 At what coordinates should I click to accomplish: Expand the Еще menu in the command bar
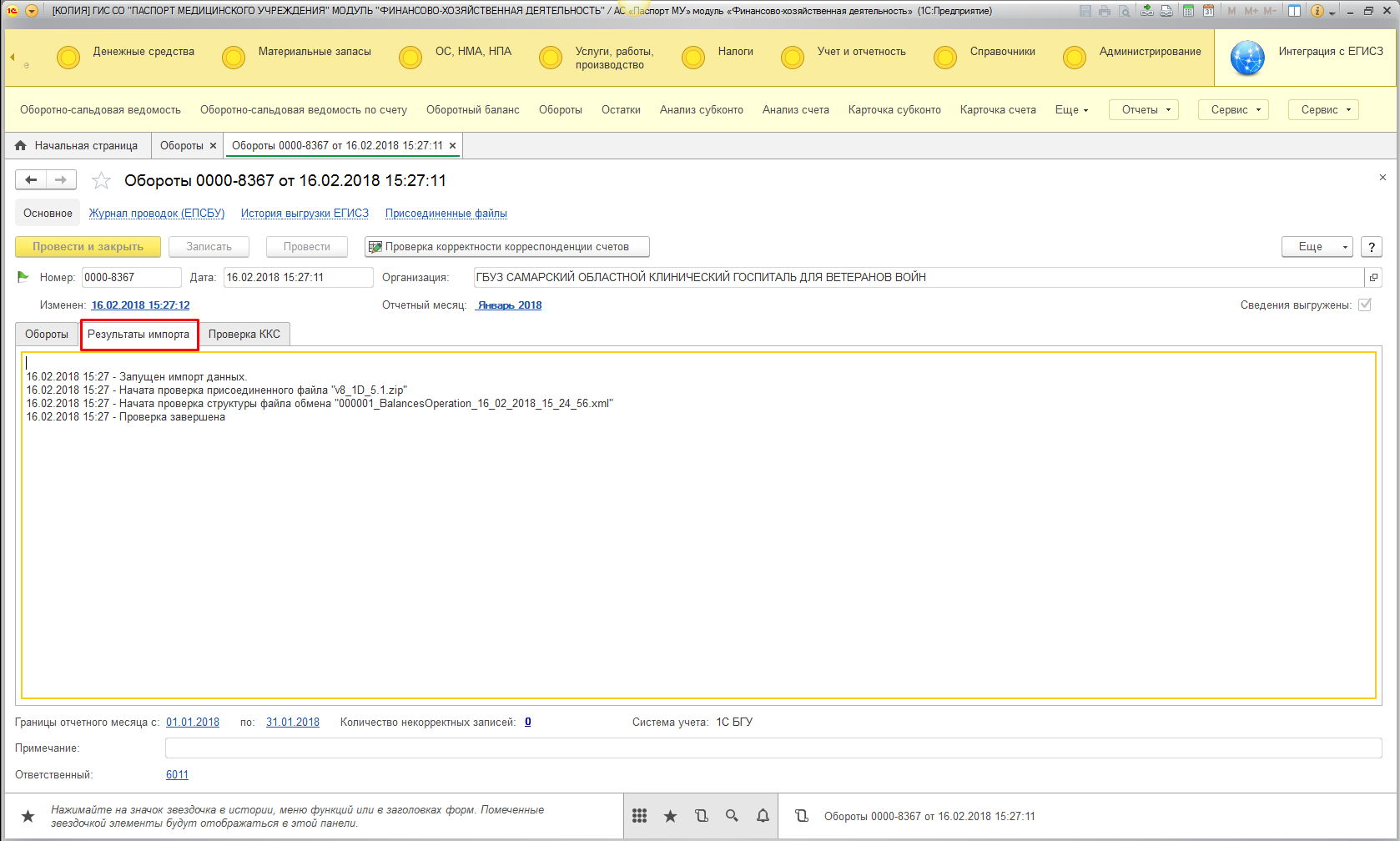click(1071, 110)
